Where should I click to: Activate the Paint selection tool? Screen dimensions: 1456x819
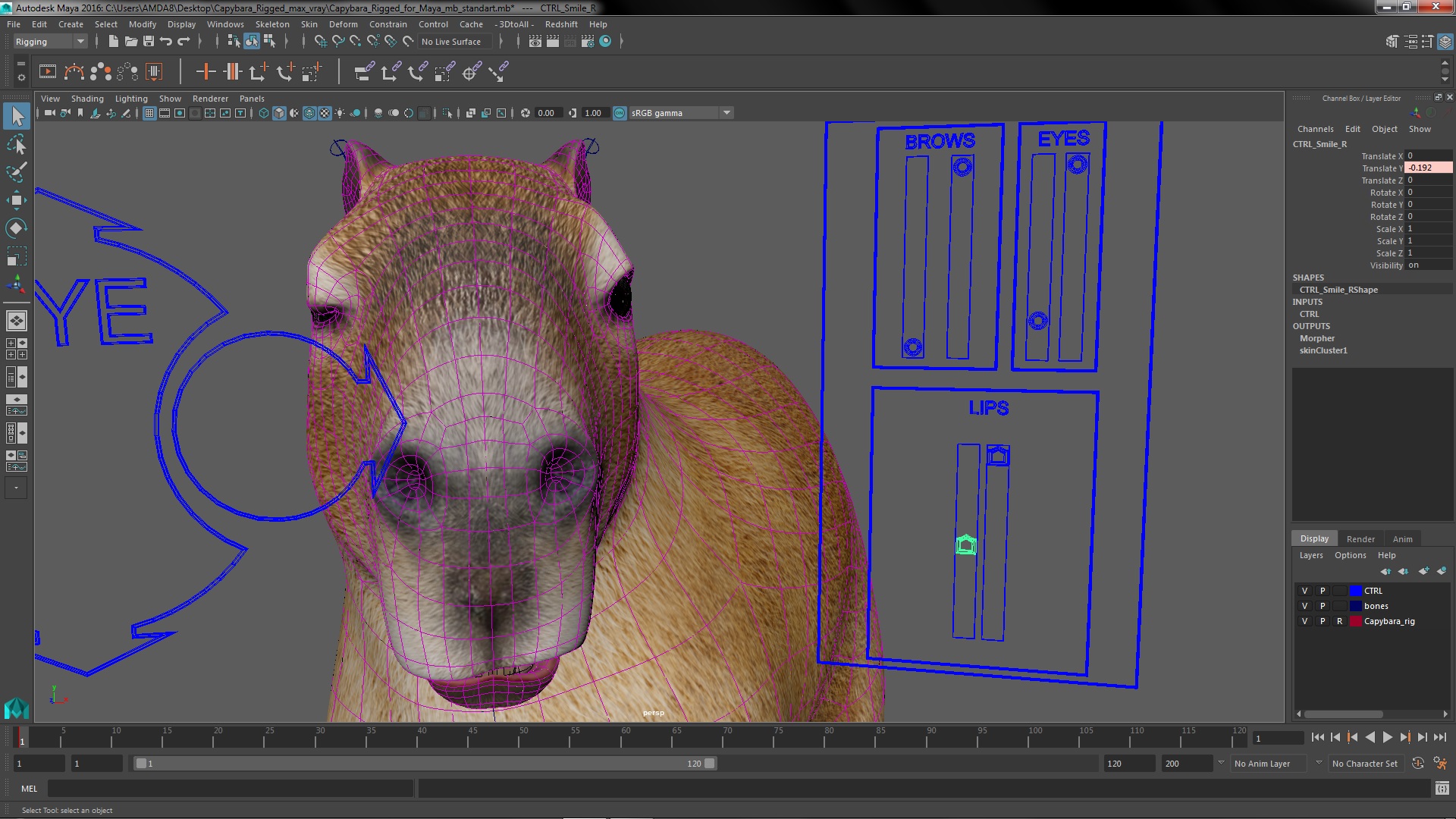[17, 172]
